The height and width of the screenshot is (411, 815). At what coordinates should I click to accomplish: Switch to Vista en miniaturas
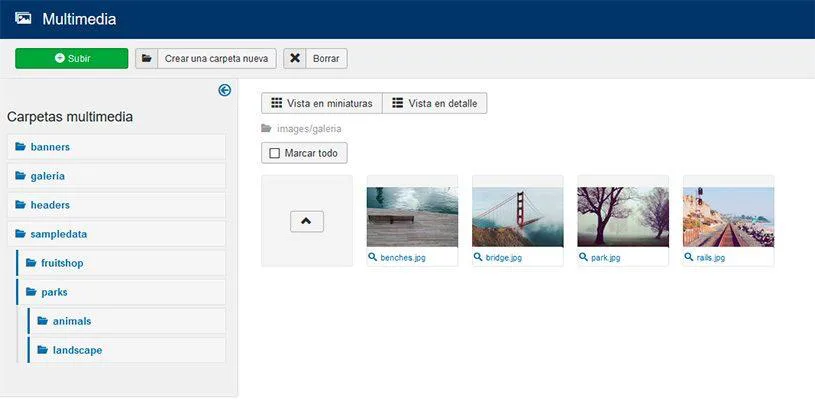321,103
